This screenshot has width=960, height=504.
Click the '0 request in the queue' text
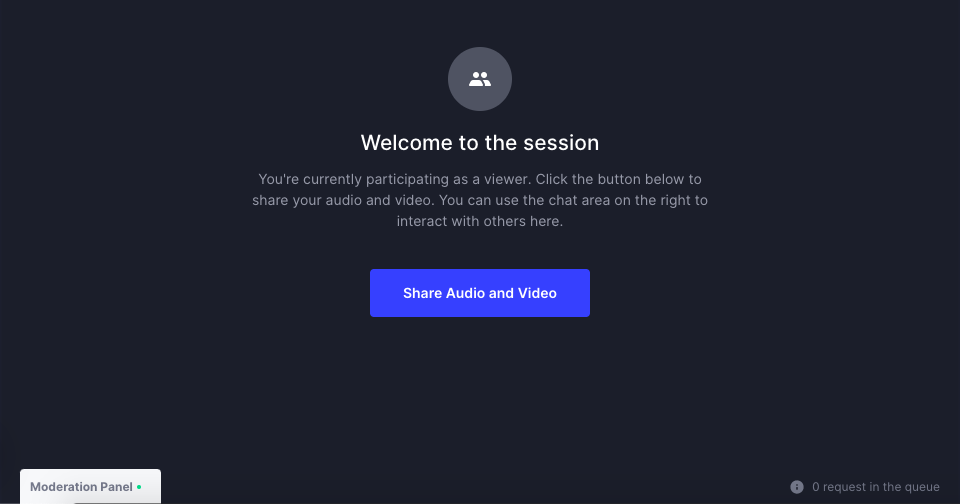pyautogui.click(x=876, y=487)
